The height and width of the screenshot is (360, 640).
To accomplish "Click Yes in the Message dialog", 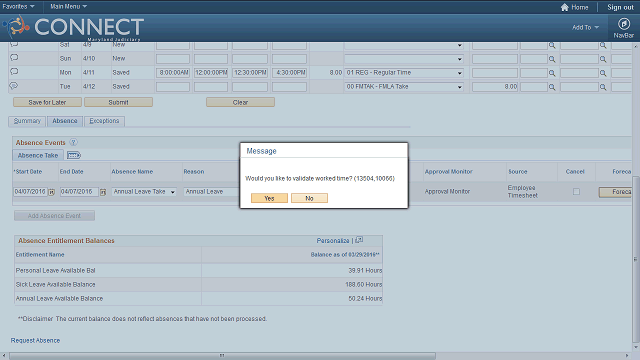I will click(269, 198).
